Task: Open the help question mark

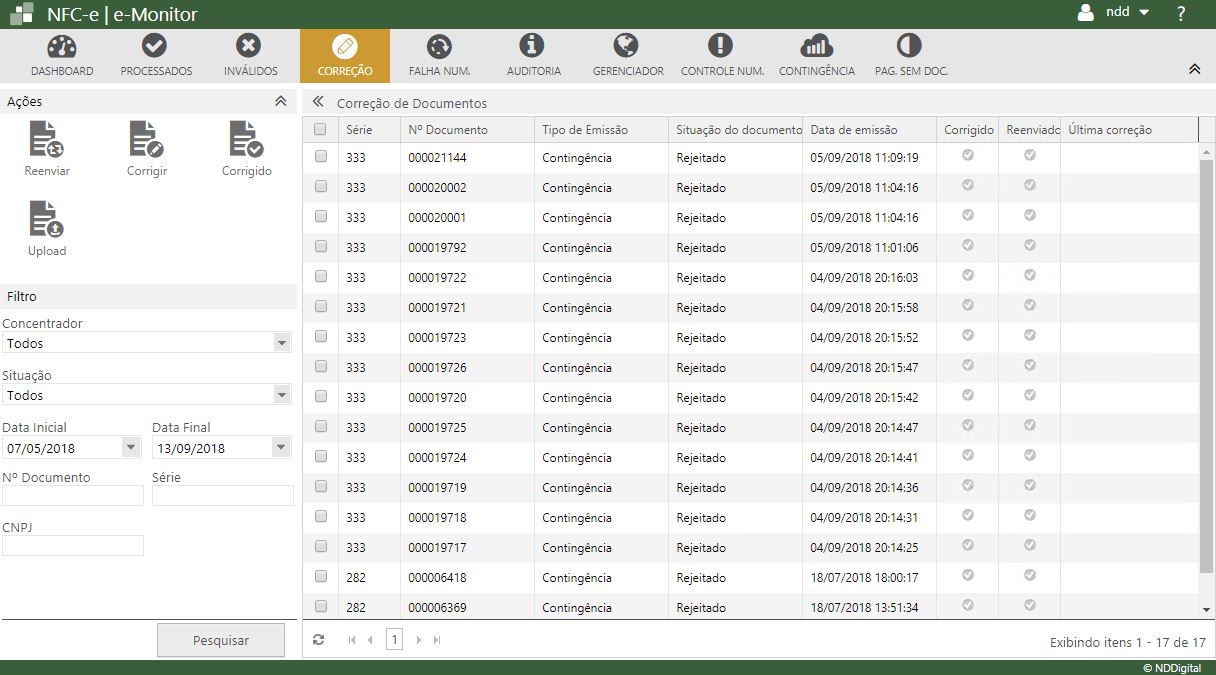Action: coord(1181,14)
